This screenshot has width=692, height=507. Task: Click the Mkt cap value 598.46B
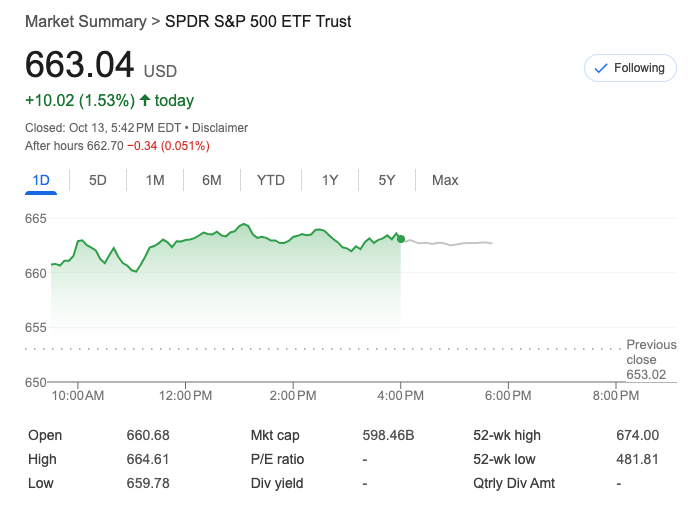tap(388, 435)
